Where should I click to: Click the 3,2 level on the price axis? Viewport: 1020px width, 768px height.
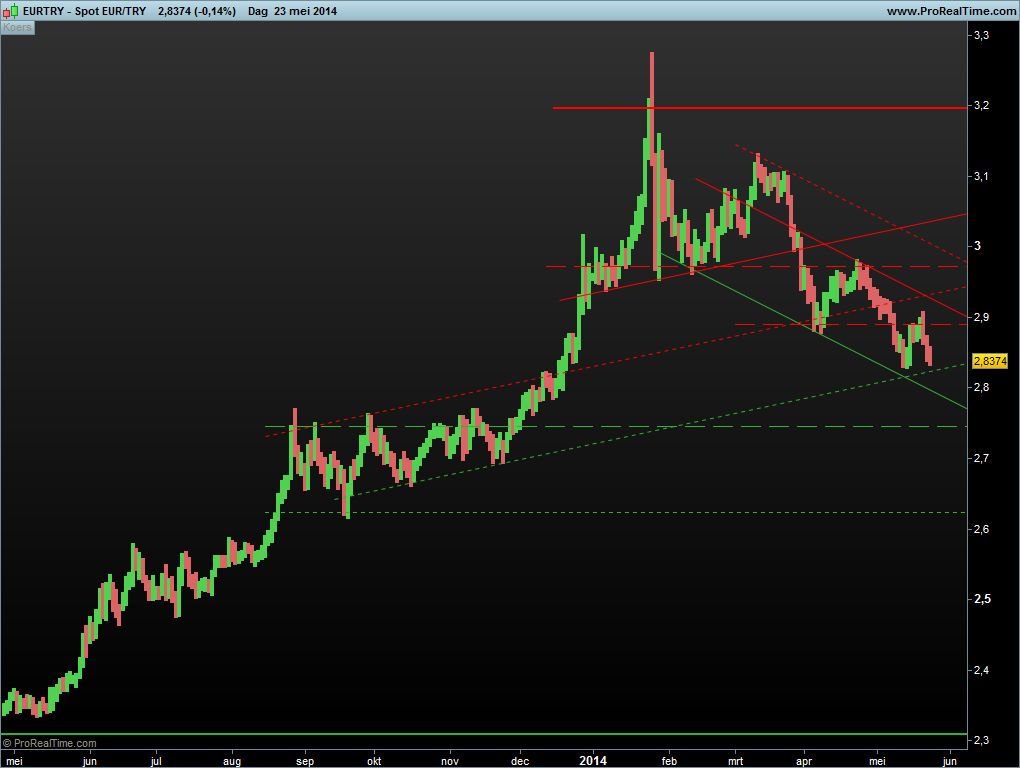(981, 105)
